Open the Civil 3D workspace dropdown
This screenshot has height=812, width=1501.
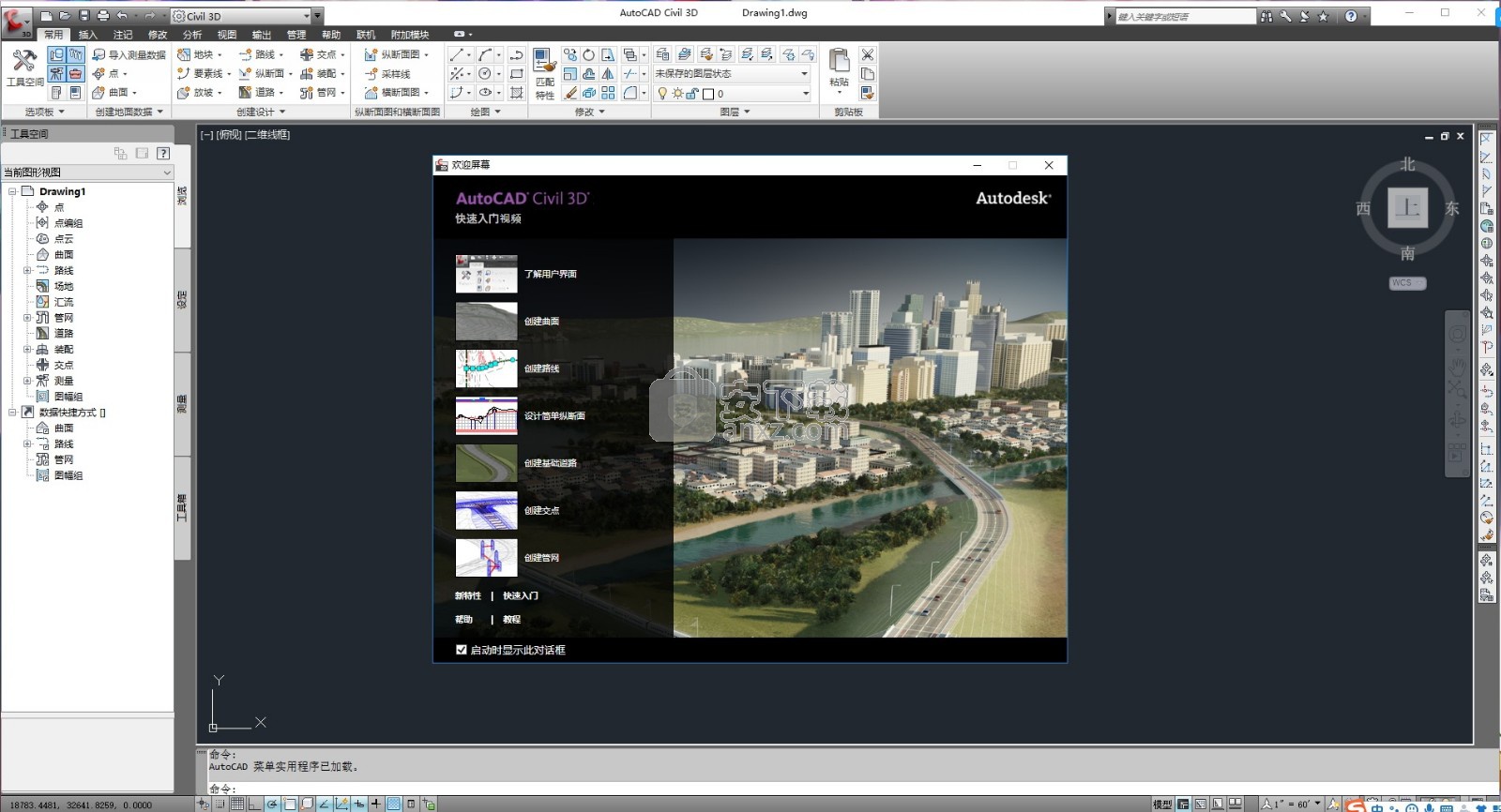[306, 16]
